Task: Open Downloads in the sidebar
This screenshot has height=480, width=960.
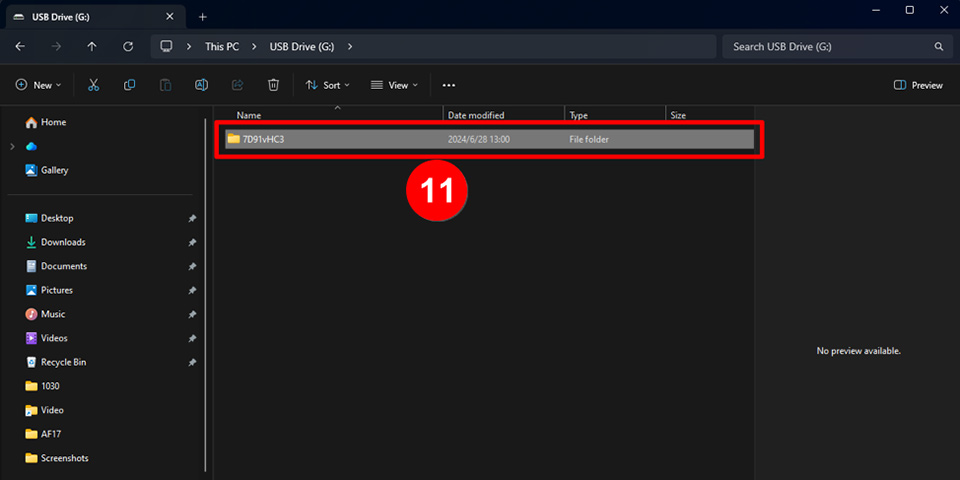Action: click(x=63, y=242)
